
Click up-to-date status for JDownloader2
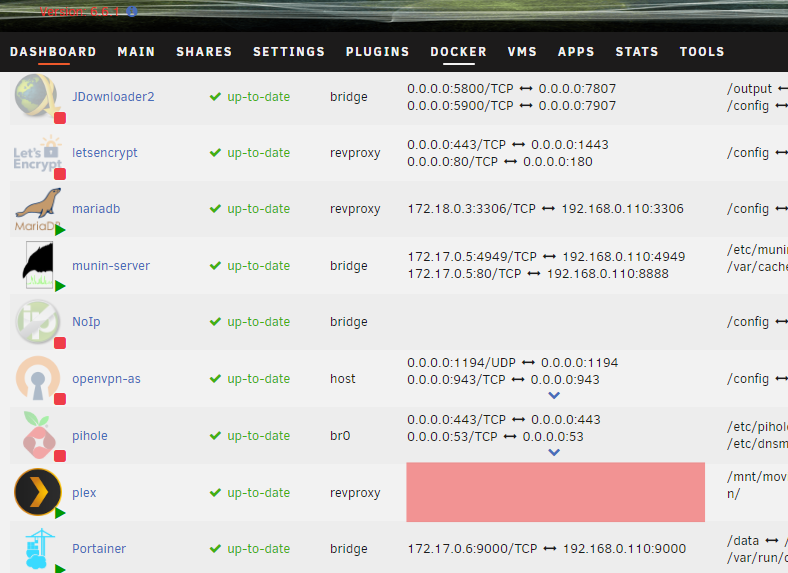(250, 97)
